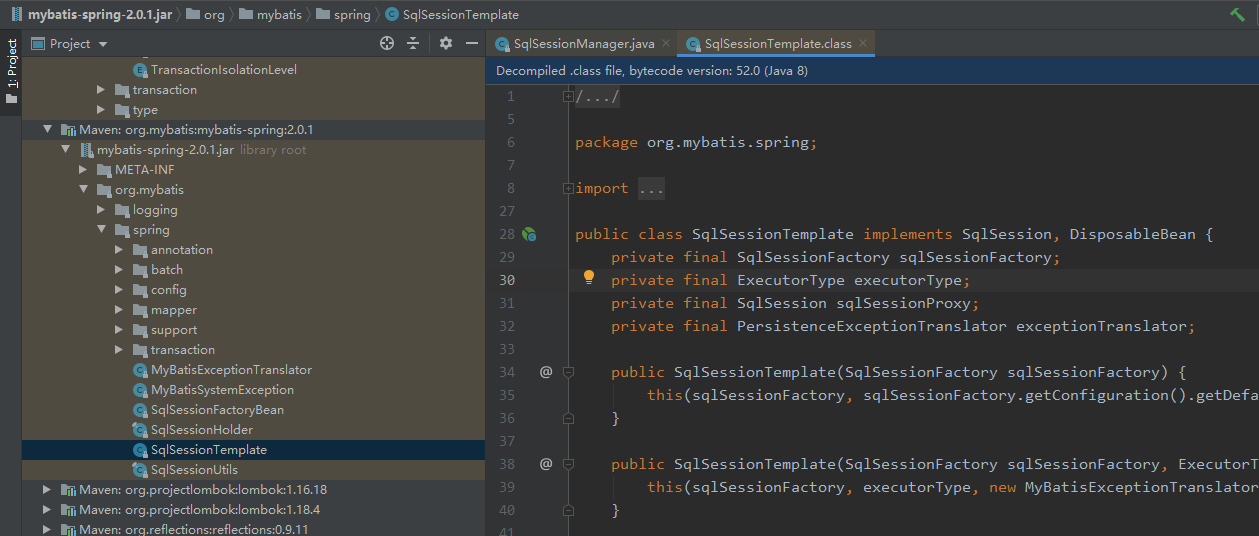Click the 1: Project side tab
This screenshot has height=536, width=1259.
tap(11, 71)
